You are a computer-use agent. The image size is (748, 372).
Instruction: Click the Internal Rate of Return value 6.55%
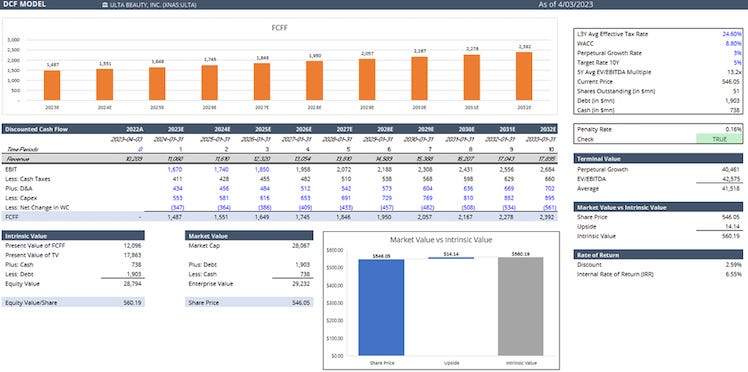pyautogui.click(x=734, y=274)
